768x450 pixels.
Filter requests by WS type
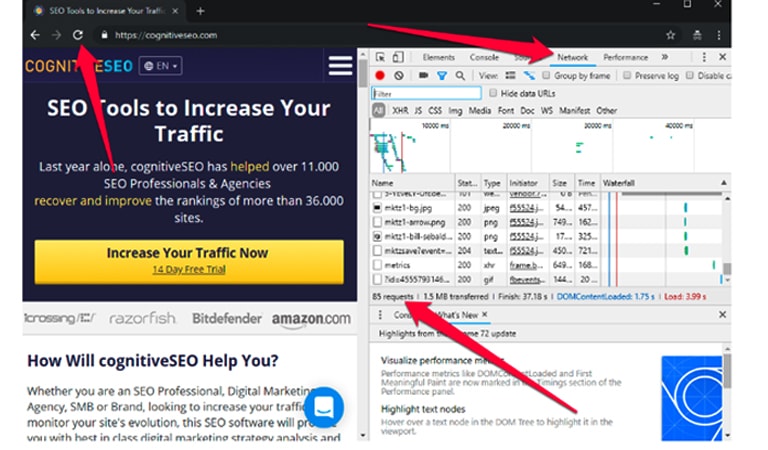(x=547, y=111)
